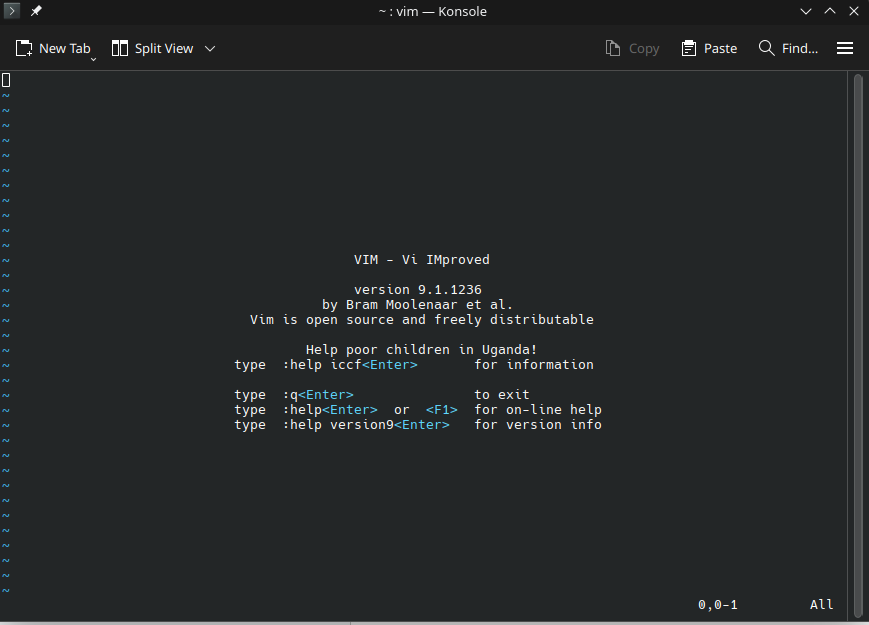Toggle the pin window icon
This screenshot has height=625, width=869.
(36, 11)
